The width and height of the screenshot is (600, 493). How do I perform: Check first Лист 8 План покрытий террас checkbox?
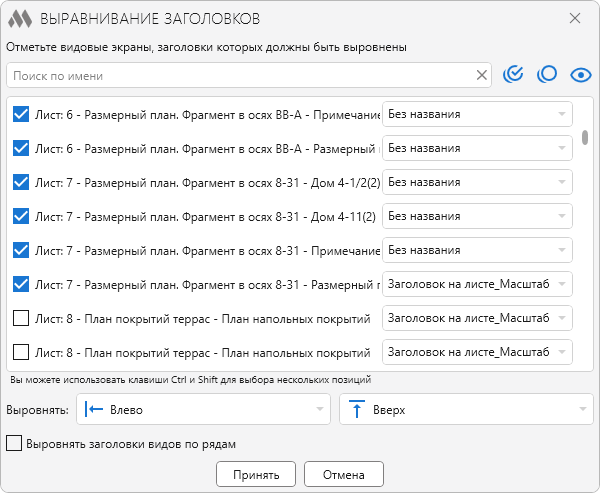click(21, 318)
